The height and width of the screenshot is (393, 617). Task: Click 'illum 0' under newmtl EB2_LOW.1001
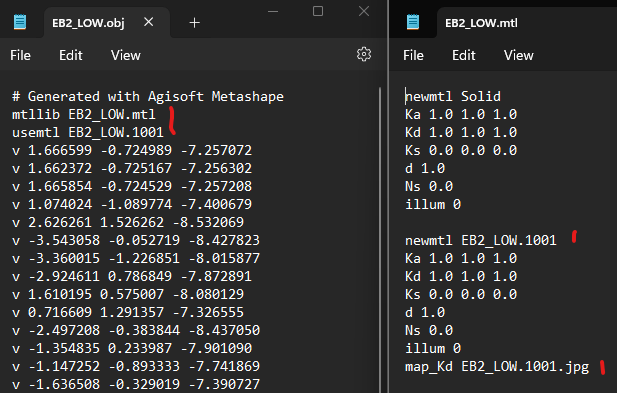point(433,349)
